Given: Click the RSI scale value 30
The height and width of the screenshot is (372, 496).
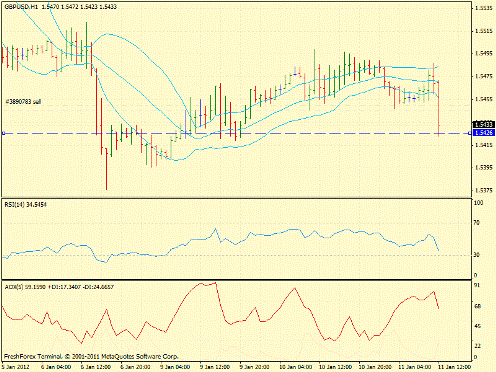Looking at the screenshot, I should point(477,255).
